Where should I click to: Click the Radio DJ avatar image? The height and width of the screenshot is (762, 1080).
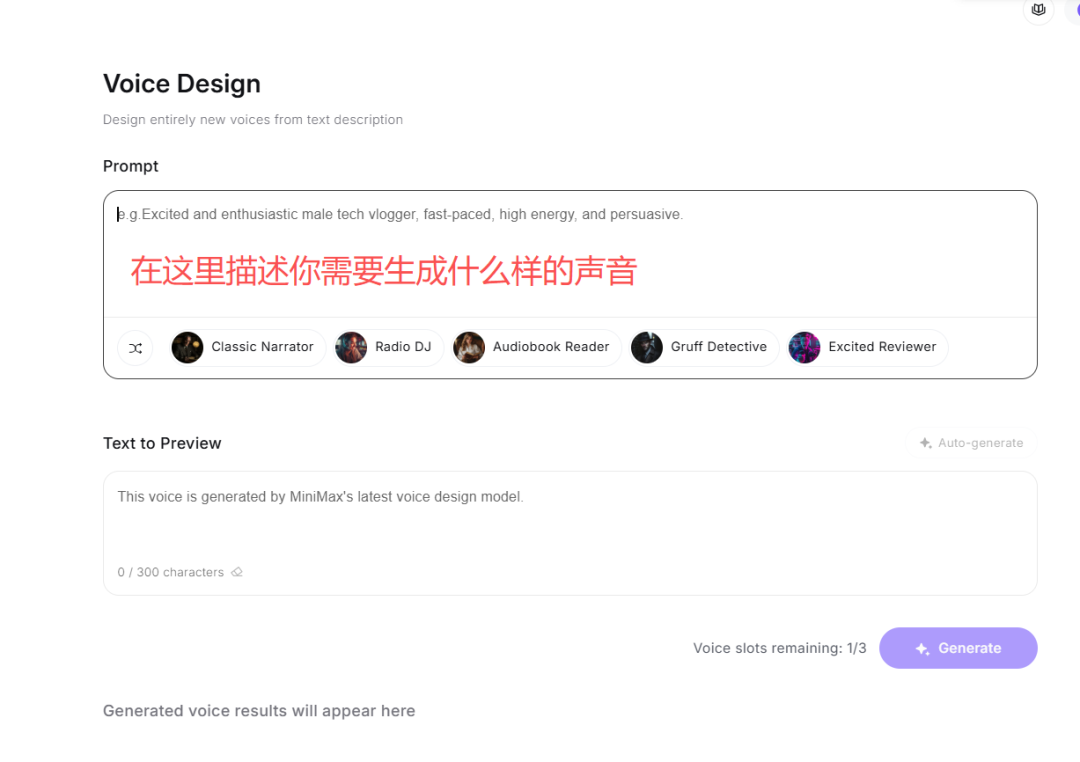pos(351,347)
